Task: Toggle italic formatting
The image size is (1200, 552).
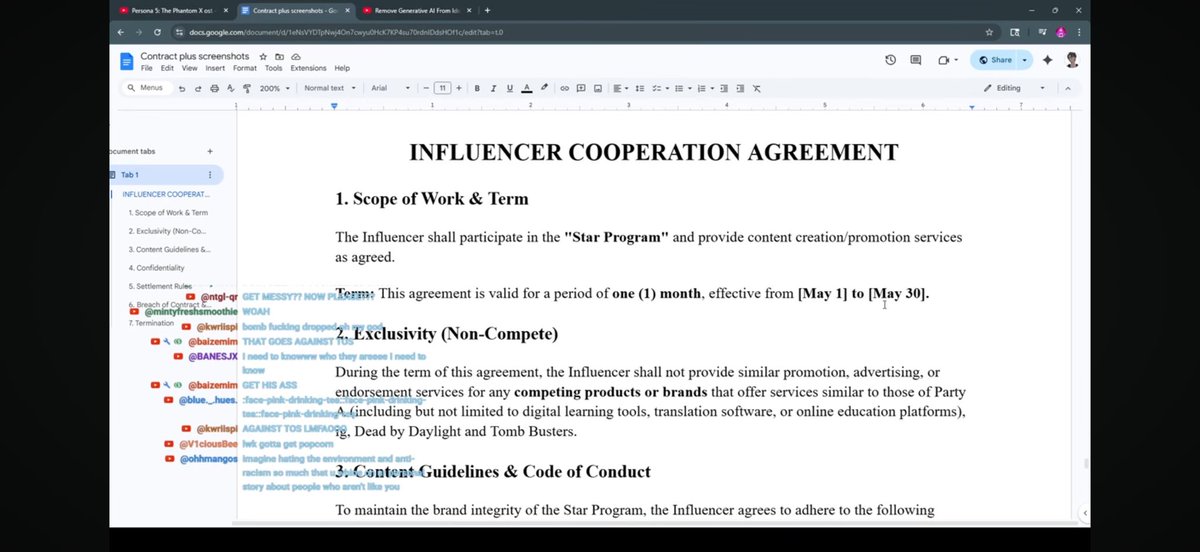Action: [493, 88]
